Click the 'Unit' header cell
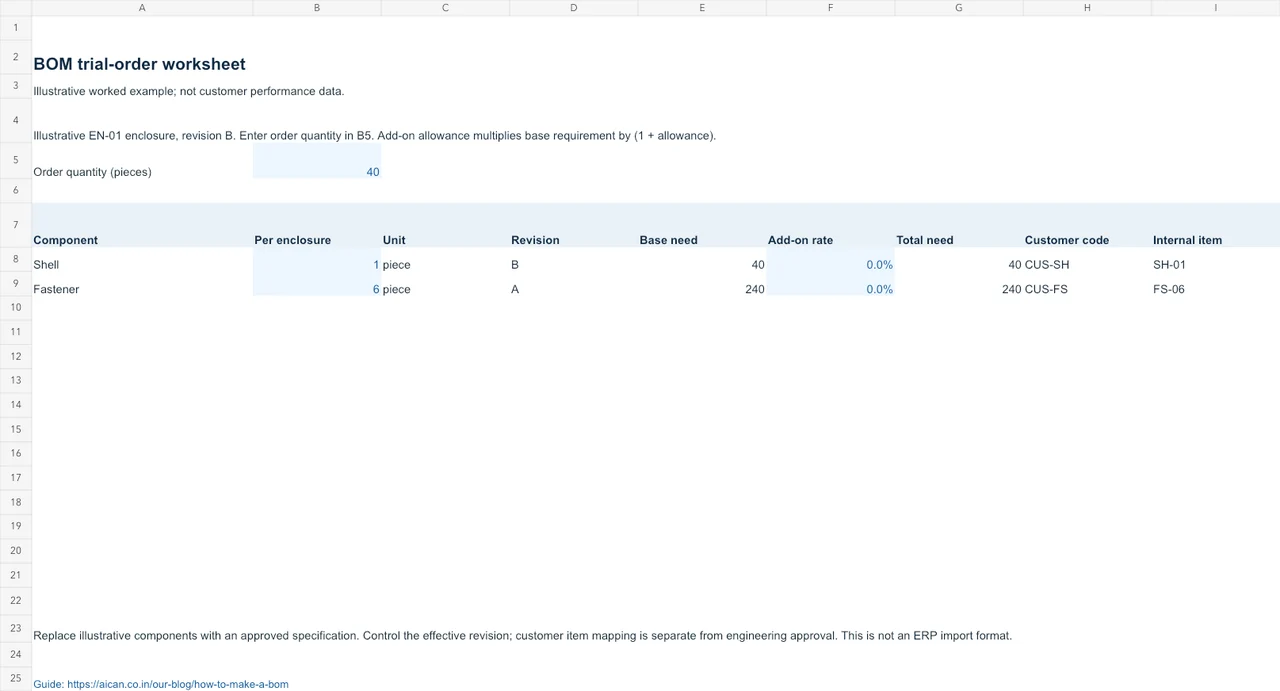The image size is (1280, 691). (445, 225)
